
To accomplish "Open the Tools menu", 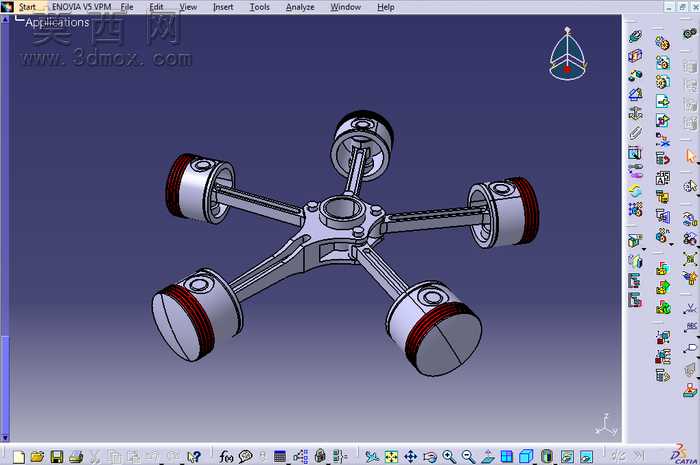I will coord(259,7).
